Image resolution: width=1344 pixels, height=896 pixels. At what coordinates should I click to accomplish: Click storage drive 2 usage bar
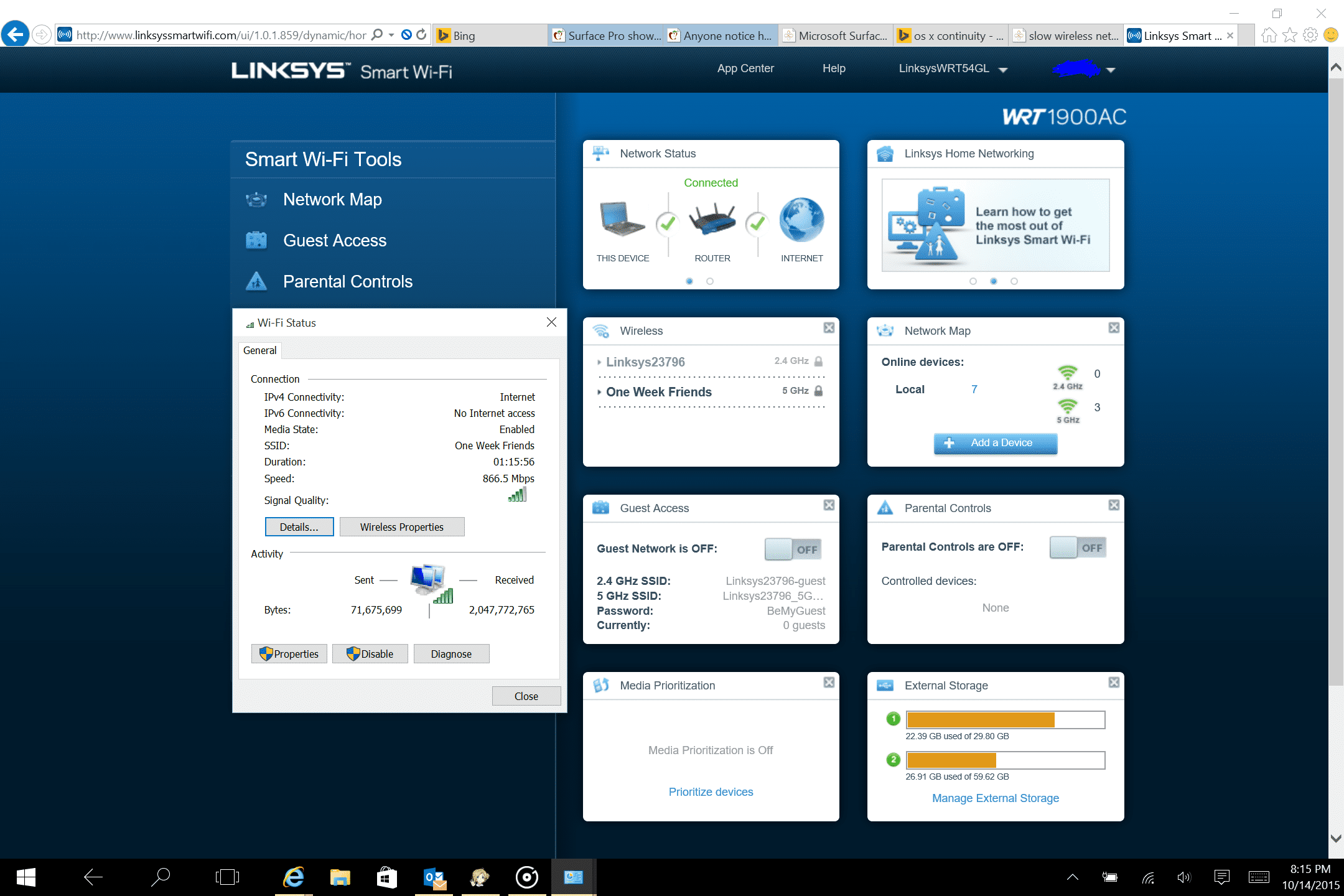pyautogui.click(x=1006, y=760)
